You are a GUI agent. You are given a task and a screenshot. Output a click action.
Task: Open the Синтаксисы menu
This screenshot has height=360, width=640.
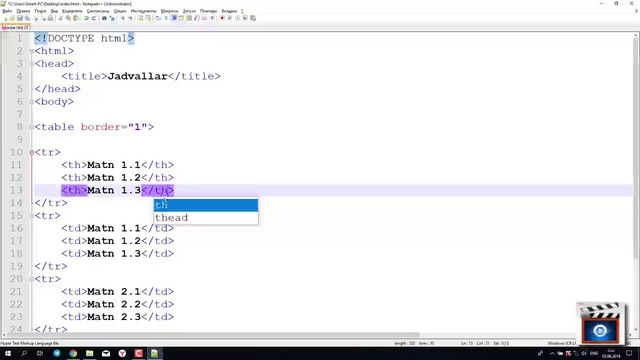click(x=98, y=11)
